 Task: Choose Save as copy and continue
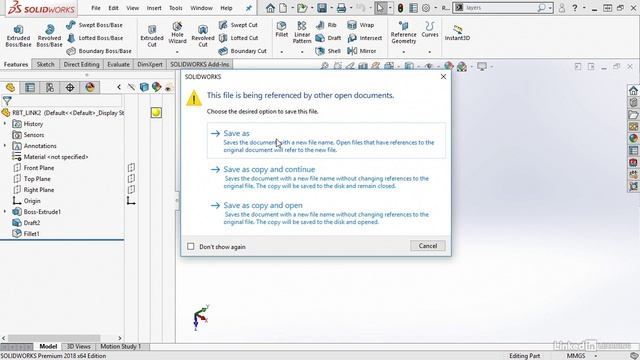(x=326, y=177)
